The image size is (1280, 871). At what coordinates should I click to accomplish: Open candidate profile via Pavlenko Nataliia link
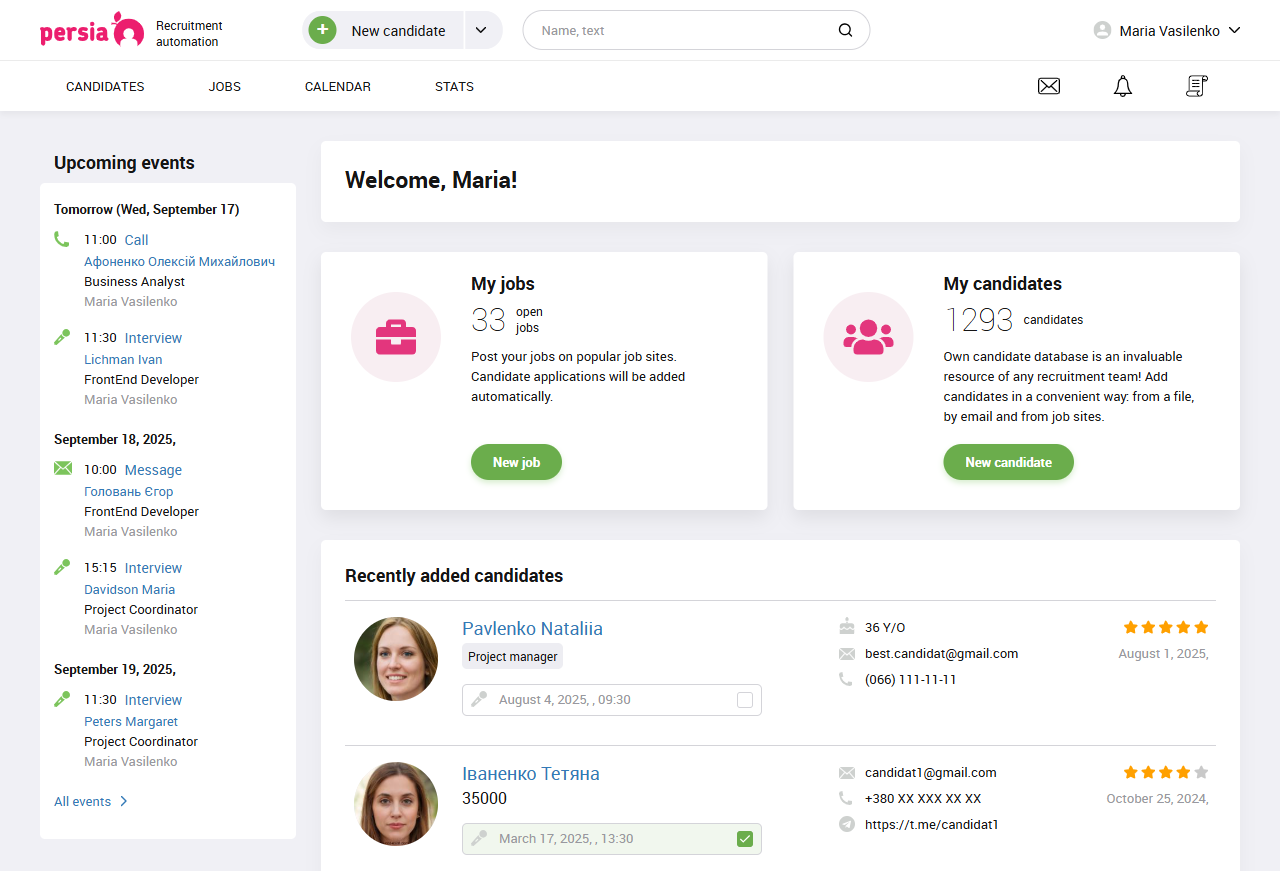(x=532, y=628)
